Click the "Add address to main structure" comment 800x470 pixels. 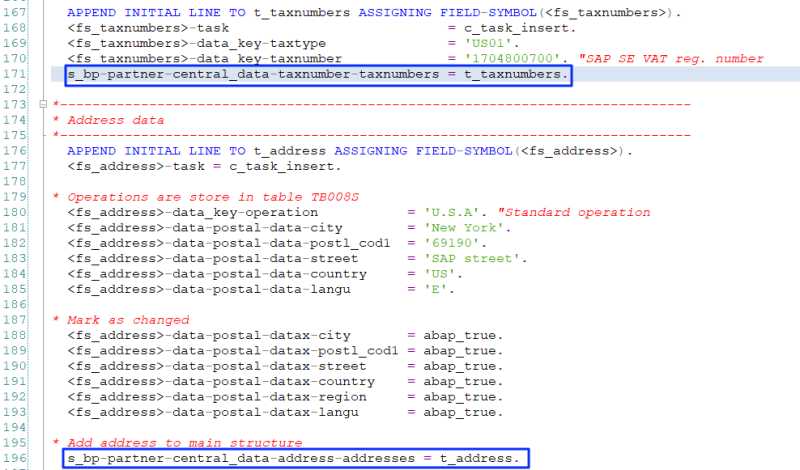coord(178,443)
